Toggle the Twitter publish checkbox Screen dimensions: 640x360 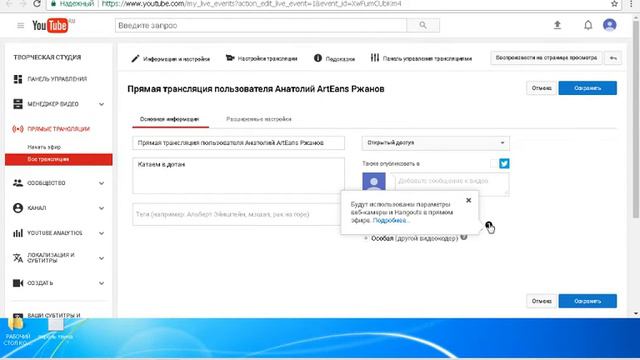pos(493,164)
